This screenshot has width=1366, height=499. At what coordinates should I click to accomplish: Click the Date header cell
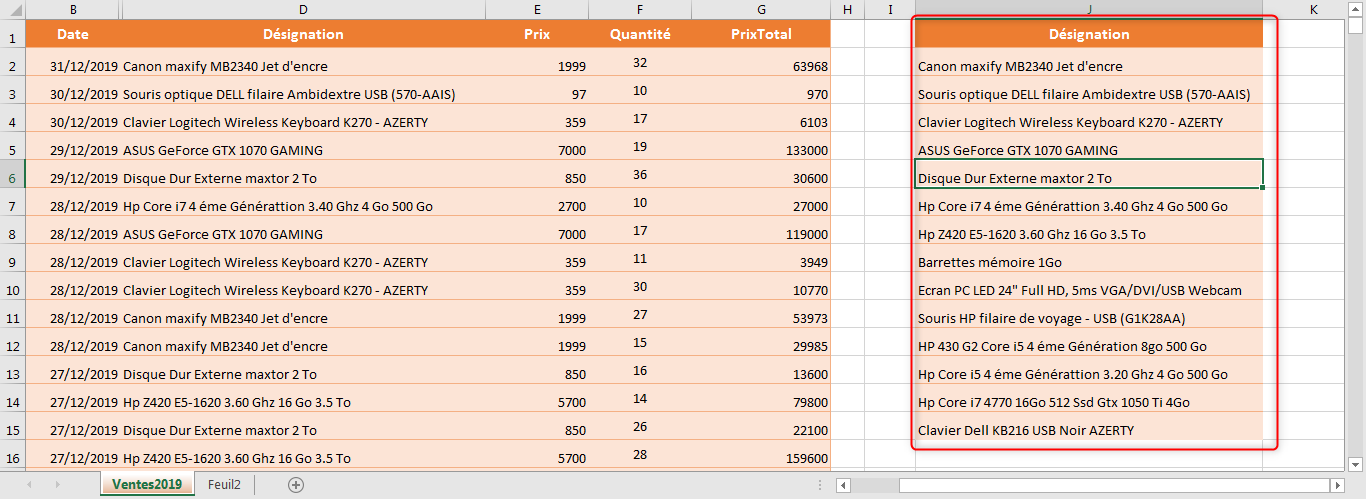(x=73, y=34)
